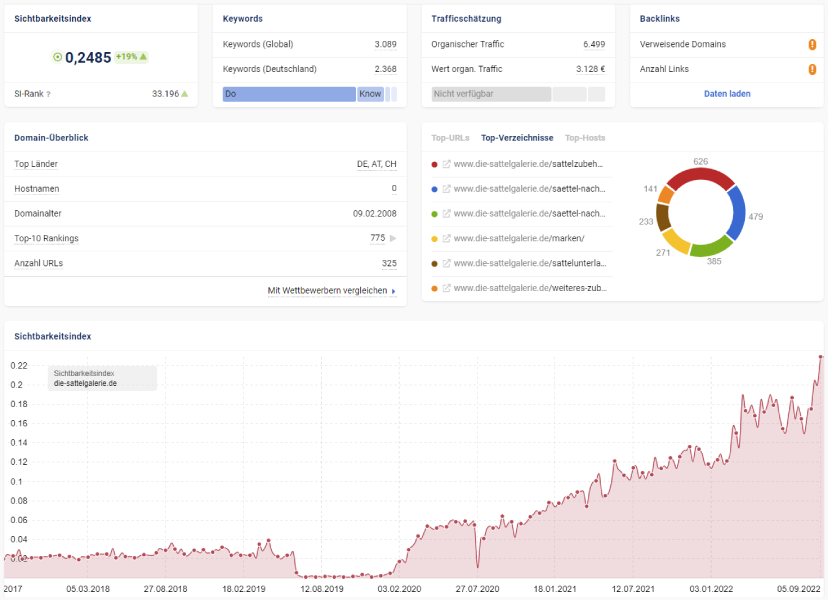Screen dimensions: 828x600
Task: Click the green up triangle beside SI-Rank 33.196
Action: pos(185,94)
